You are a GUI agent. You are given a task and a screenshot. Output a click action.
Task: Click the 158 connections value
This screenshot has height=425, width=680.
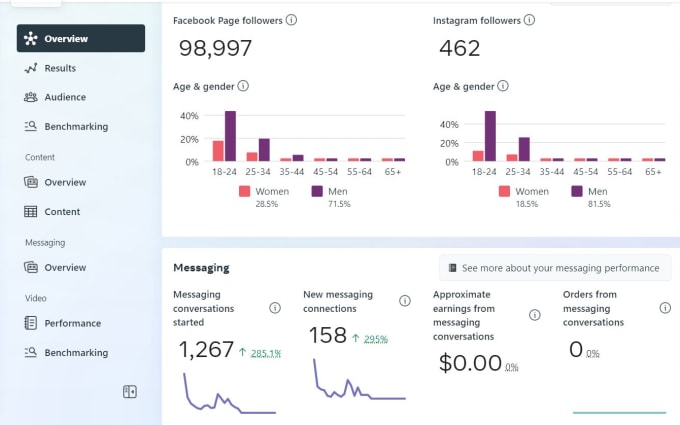328,335
